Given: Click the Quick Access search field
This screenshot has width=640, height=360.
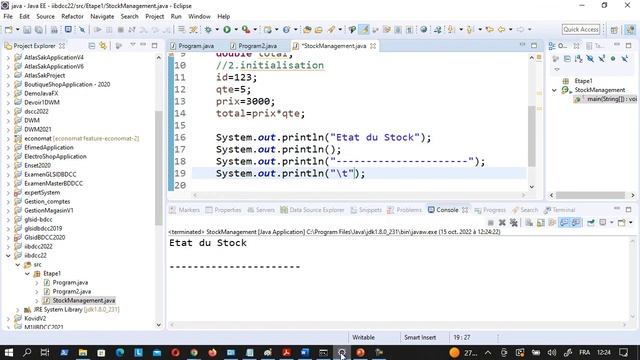Looking at the screenshot, I should 581,29.
